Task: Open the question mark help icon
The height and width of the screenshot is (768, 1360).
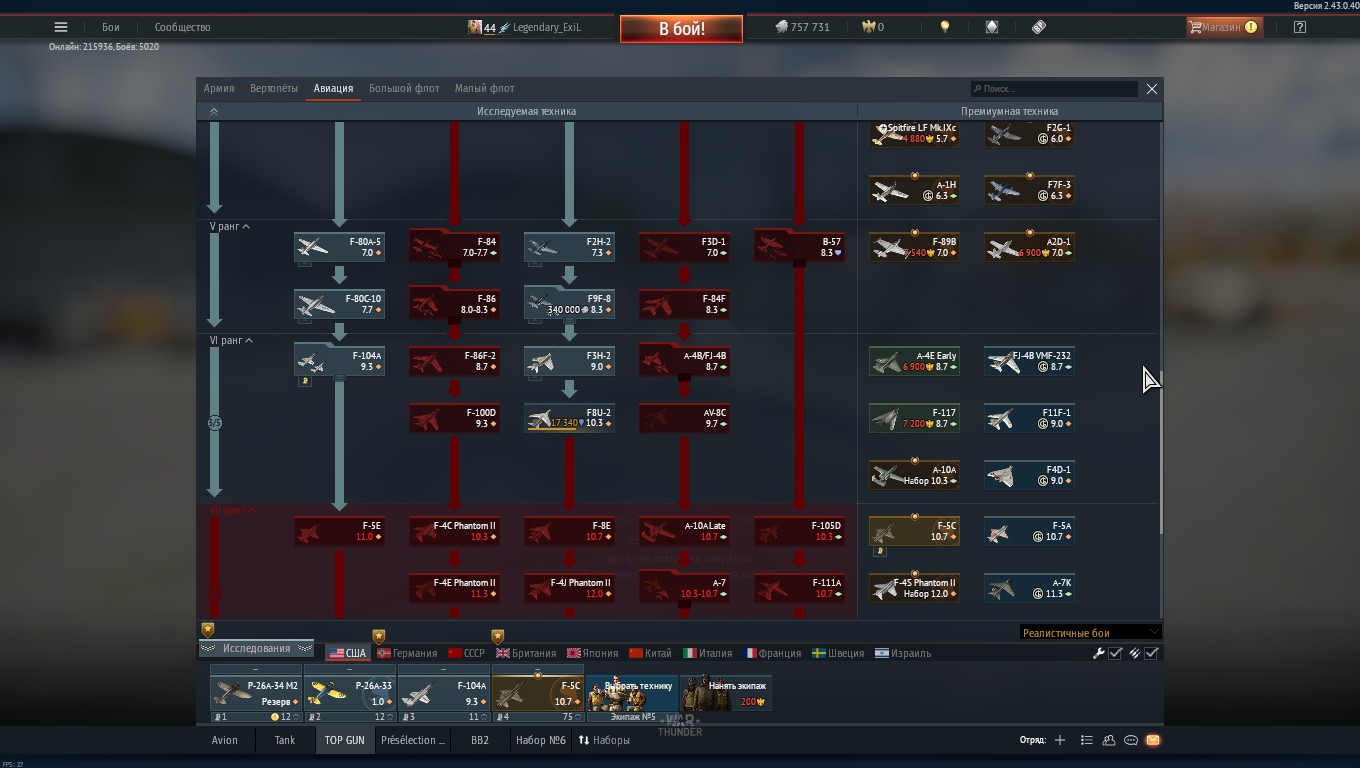Action: [x=1300, y=27]
